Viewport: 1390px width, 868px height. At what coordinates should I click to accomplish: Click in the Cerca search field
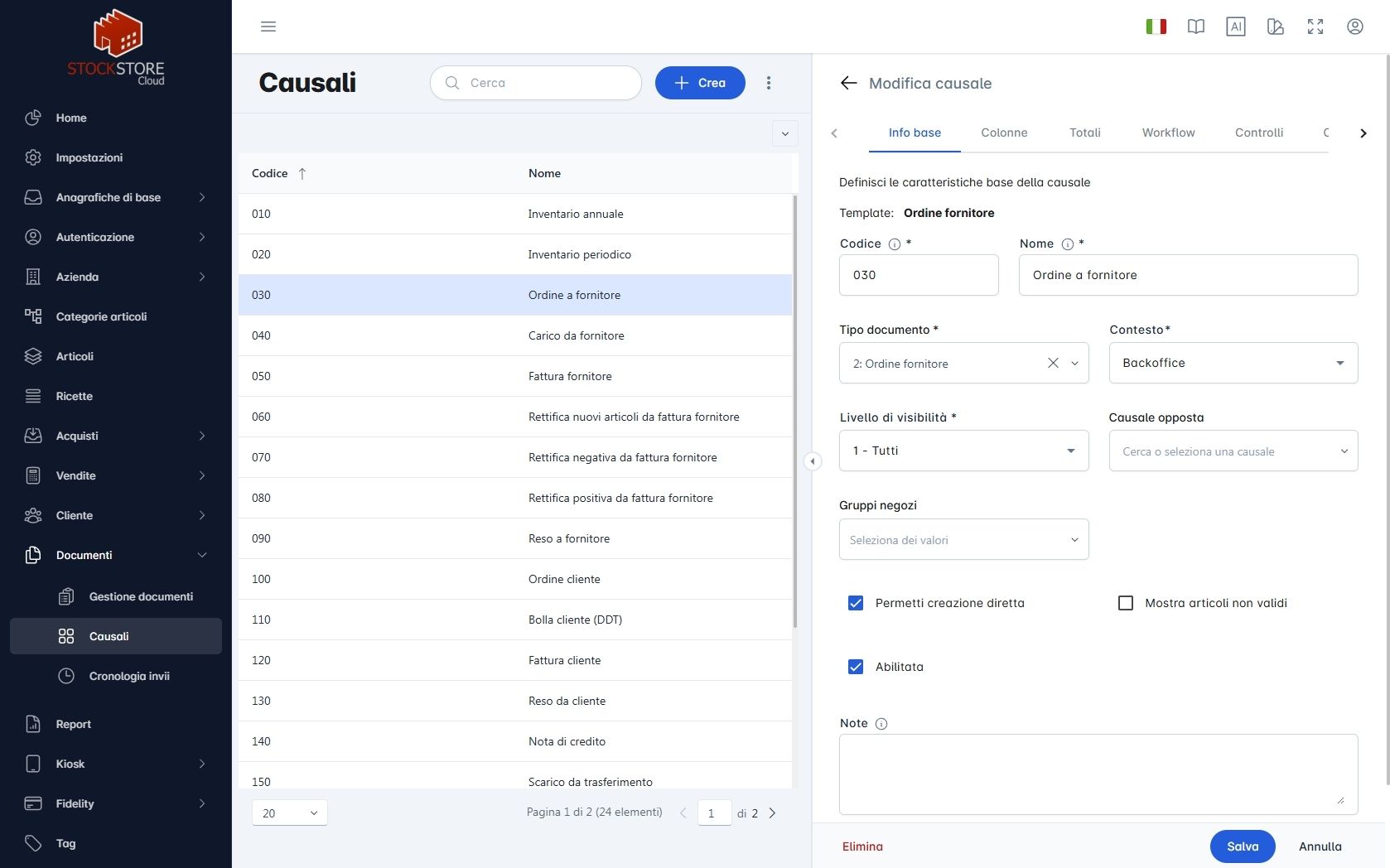(x=536, y=83)
